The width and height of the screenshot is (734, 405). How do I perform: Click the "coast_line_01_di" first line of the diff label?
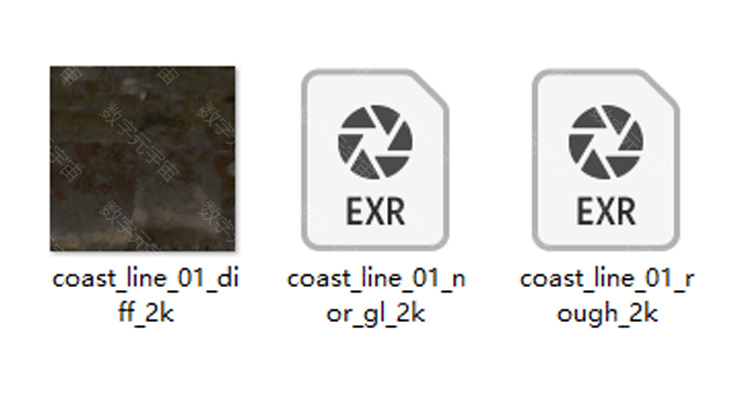pos(146,279)
